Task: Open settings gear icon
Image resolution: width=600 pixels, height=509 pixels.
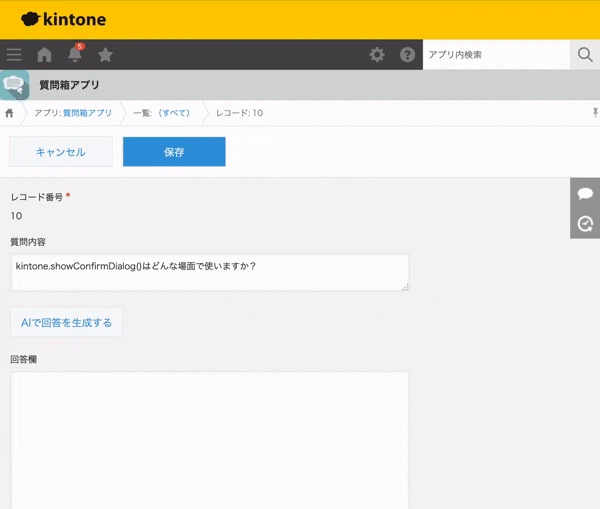Action: (x=377, y=55)
